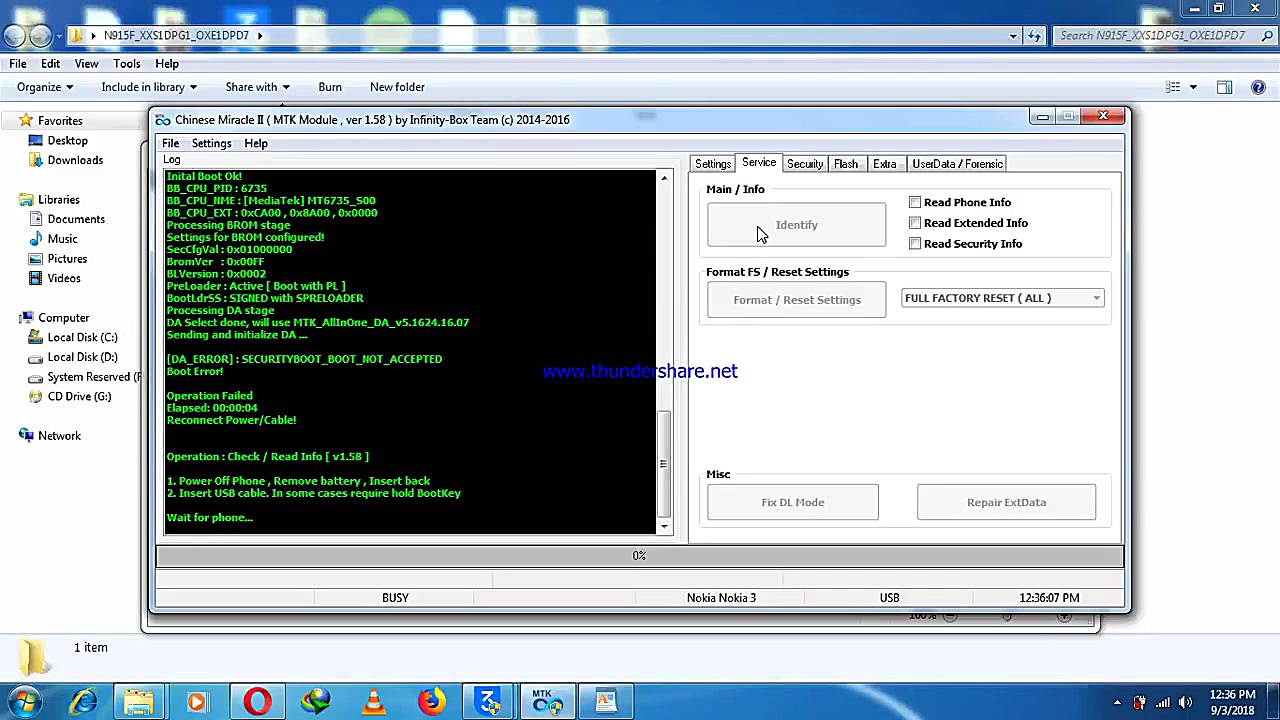Select Documents library in sidebar
Image resolution: width=1280 pixels, height=720 pixels.
coord(76,219)
